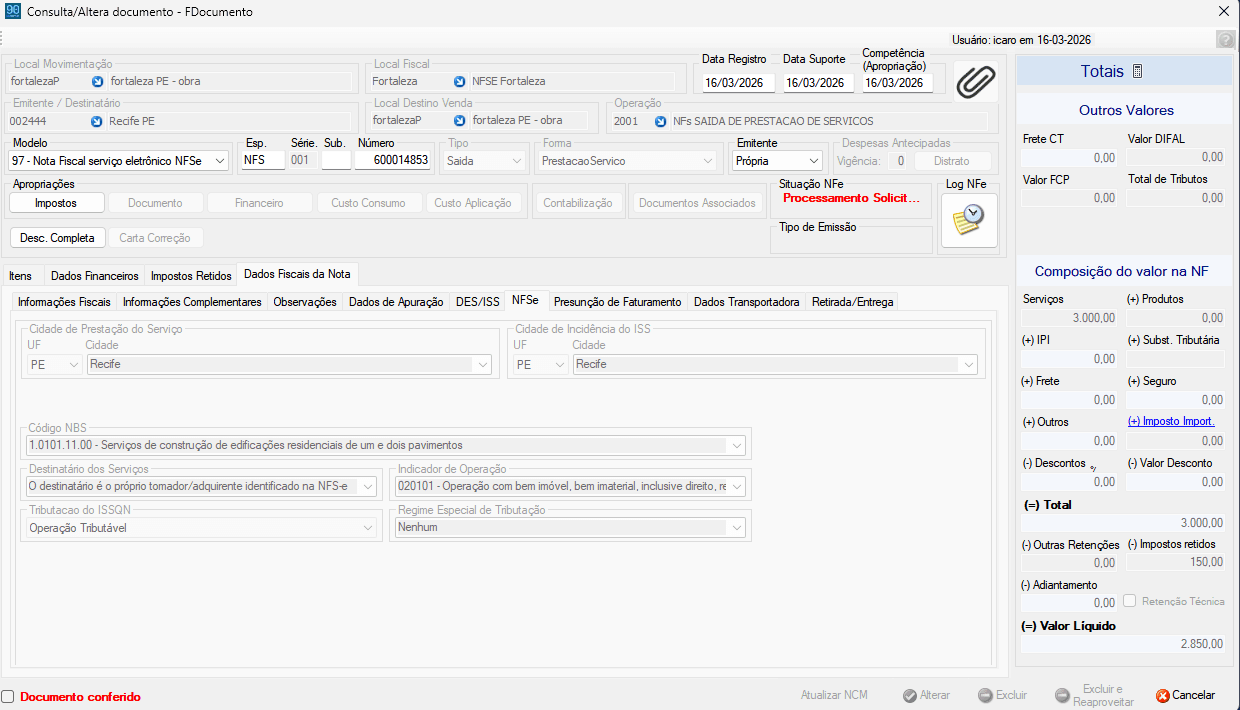This screenshot has width=1240, height=710.
Task: Open the Observações sub-tab
Action: click(305, 301)
